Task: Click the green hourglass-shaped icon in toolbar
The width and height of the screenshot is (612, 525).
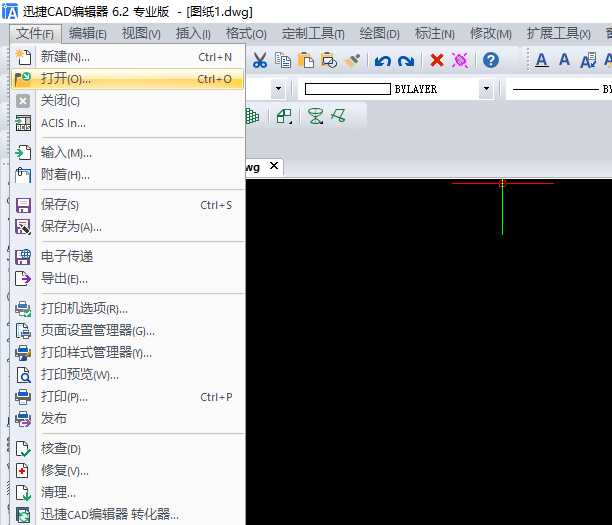Action: click(315, 116)
